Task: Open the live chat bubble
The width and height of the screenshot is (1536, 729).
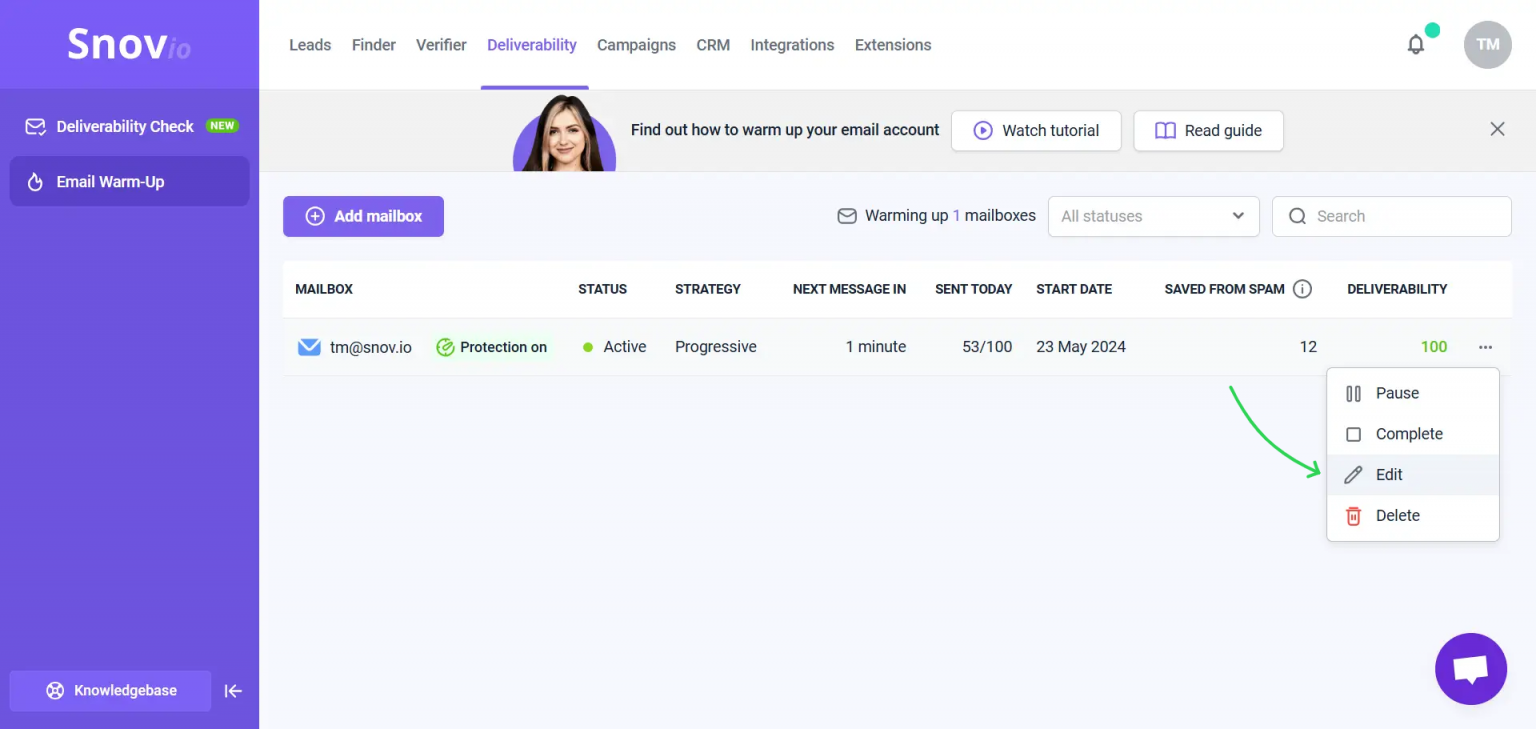Action: (1470, 669)
